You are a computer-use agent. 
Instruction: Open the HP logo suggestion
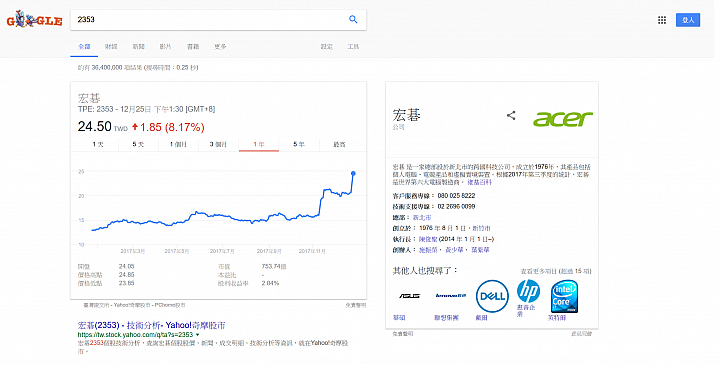coord(528,291)
